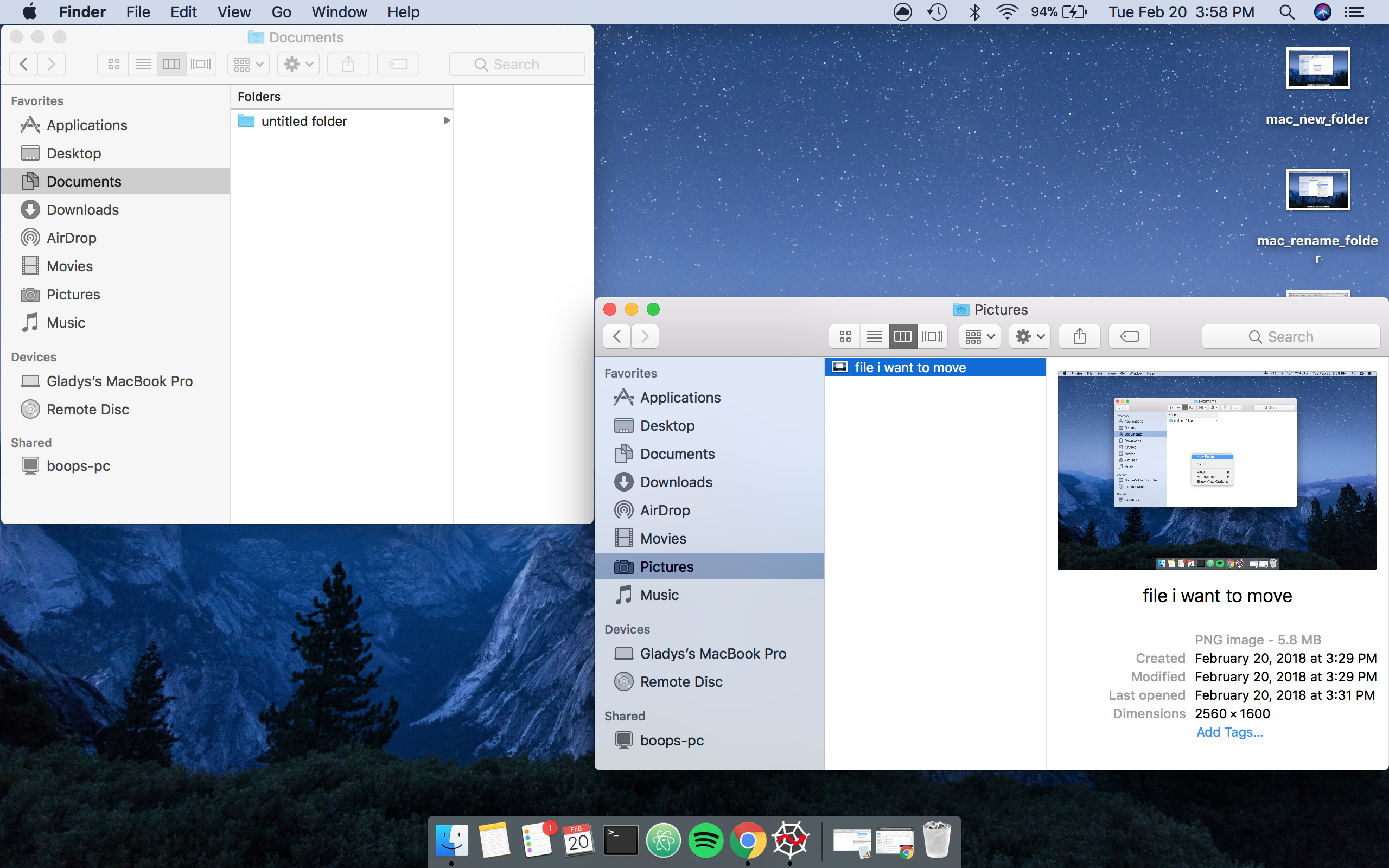The width and height of the screenshot is (1389, 868).
Task: Click Wi-Fi status icon
Action: [x=1008, y=11]
